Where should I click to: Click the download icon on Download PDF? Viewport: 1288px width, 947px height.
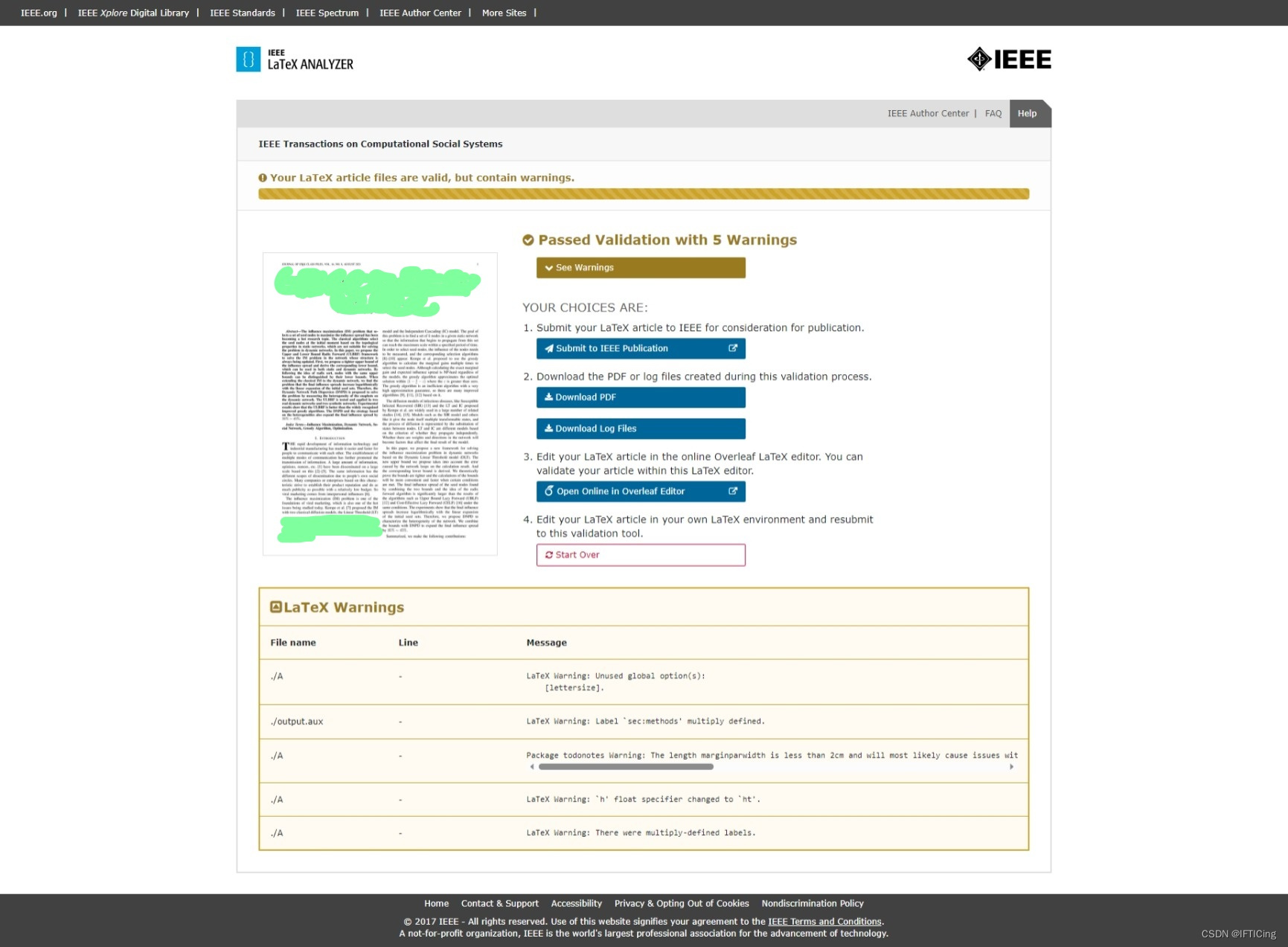click(x=550, y=397)
